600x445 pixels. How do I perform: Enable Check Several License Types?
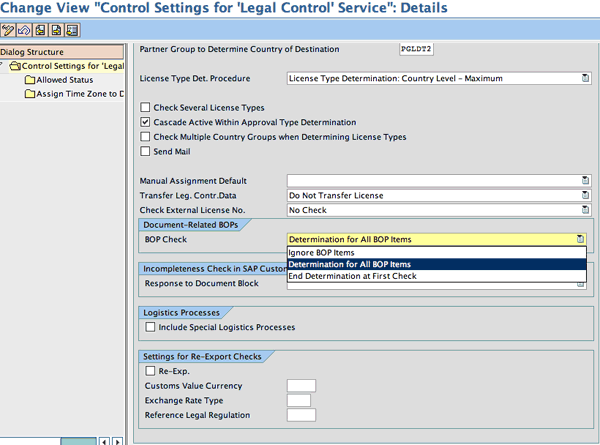(145, 107)
